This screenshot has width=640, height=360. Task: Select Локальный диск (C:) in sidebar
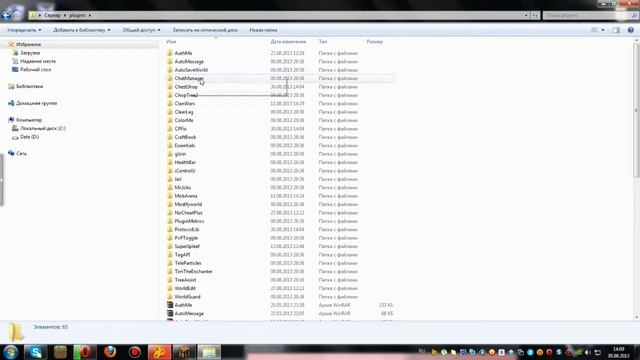click(43, 129)
